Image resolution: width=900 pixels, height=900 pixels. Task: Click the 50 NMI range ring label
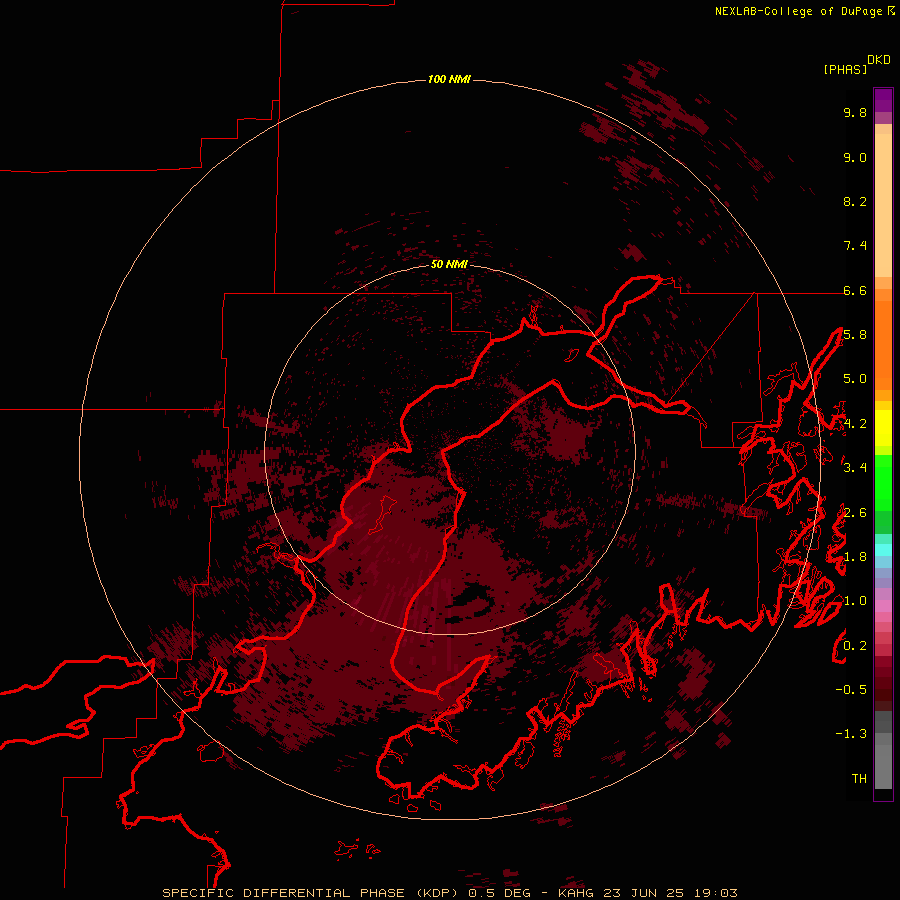click(449, 264)
